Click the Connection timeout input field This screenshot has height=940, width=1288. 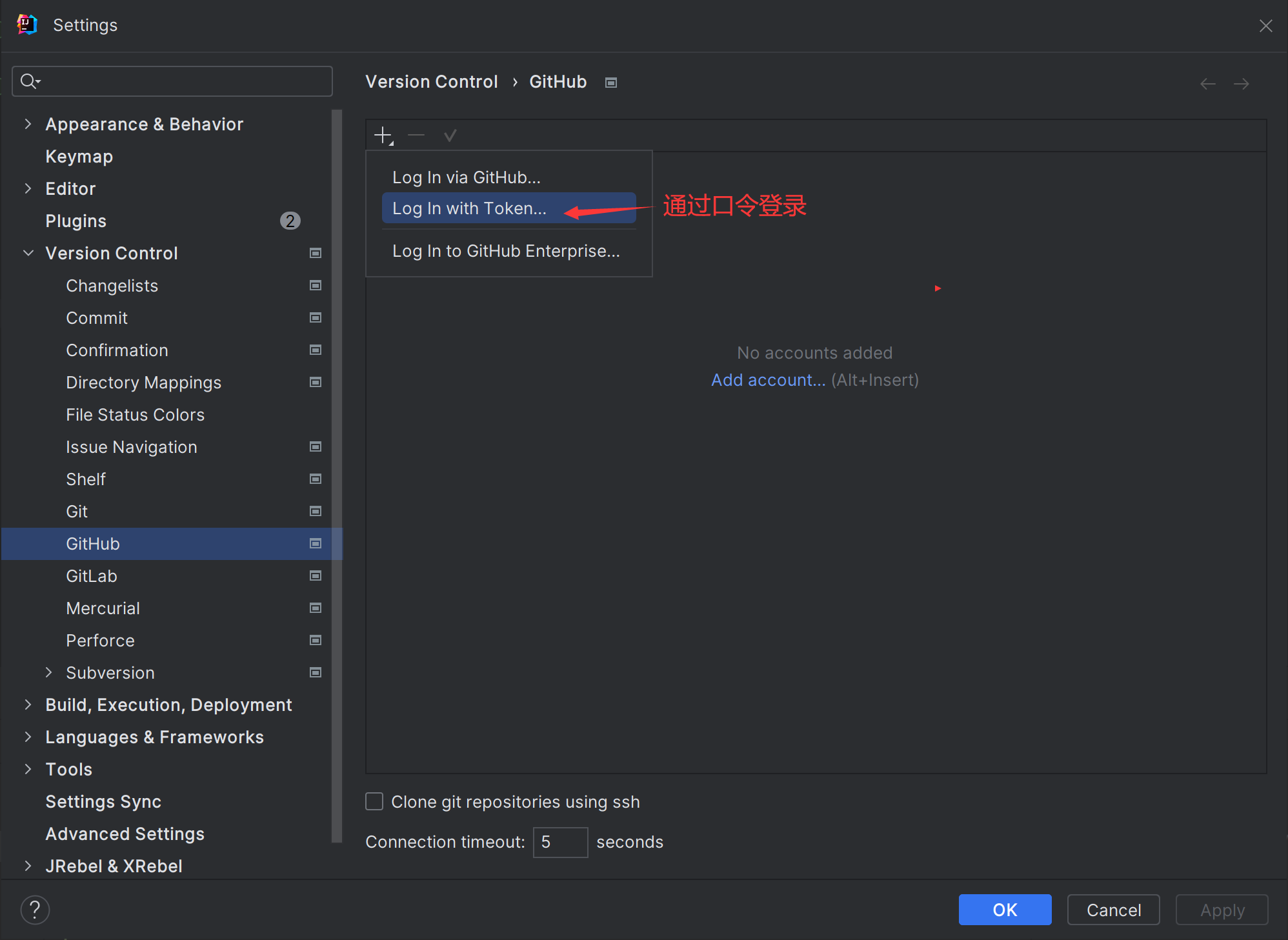[560, 842]
